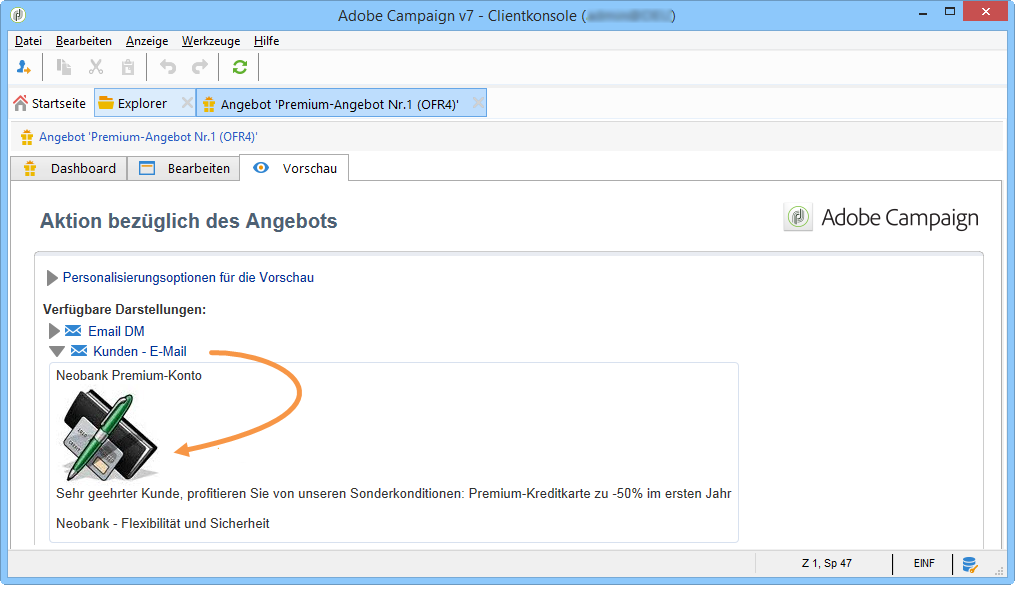Collapse the Kunden - E-Mail representation triangle

[57, 352]
